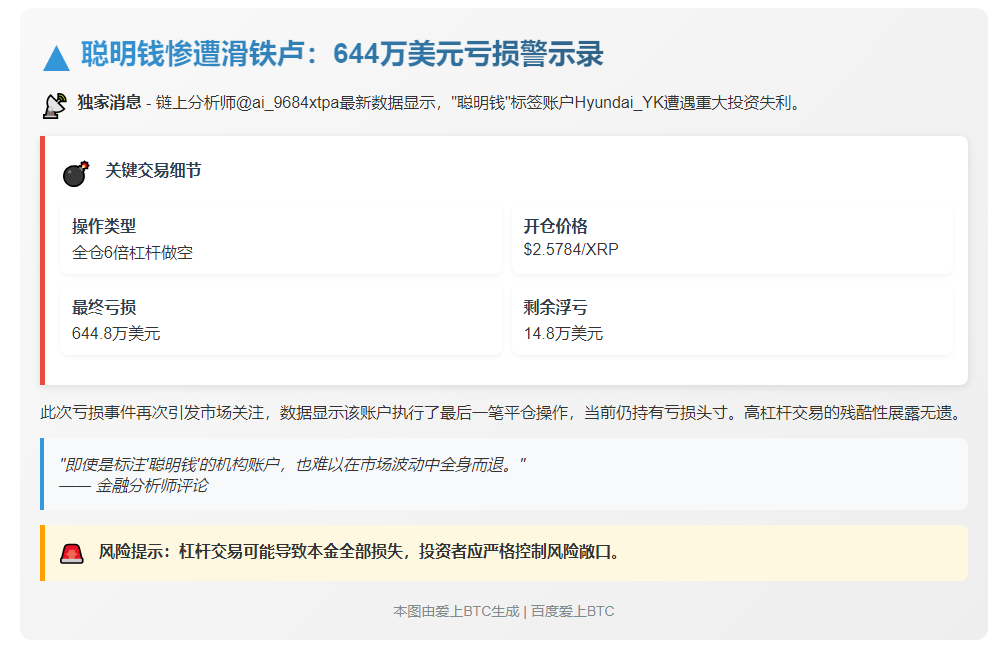Click the satellite dish icon beside 独家消息
The width and height of the screenshot is (1008, 671).
pos(54,104)
